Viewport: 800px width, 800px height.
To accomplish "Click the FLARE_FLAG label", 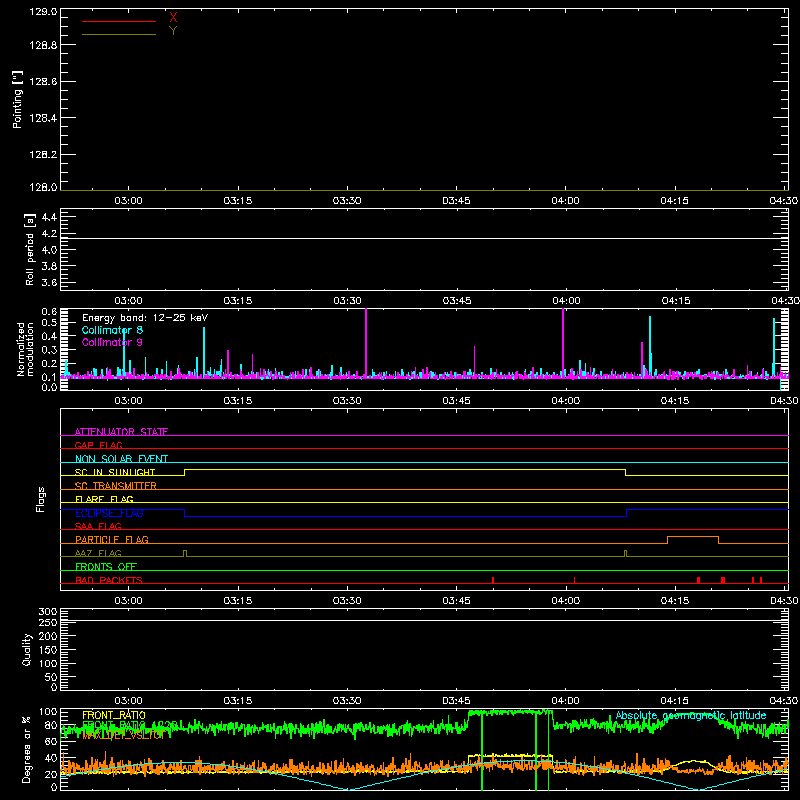I will [104, 499].
